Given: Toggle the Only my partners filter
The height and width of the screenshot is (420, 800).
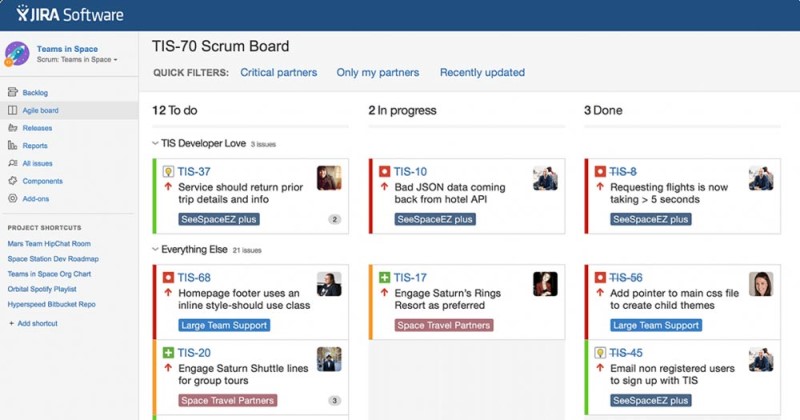Looking at the screenshot, I should [378, 72].
